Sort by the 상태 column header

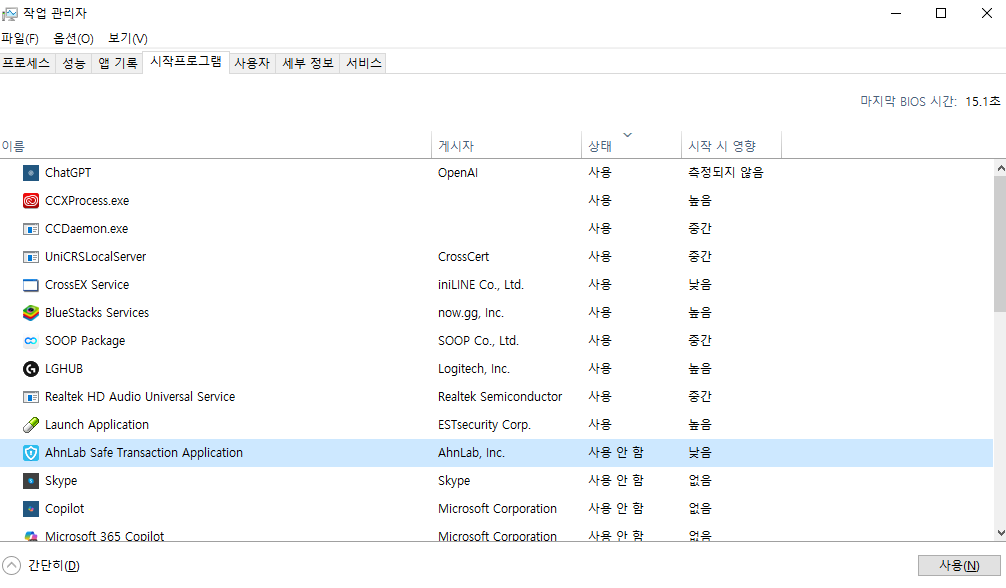(631, 146)
